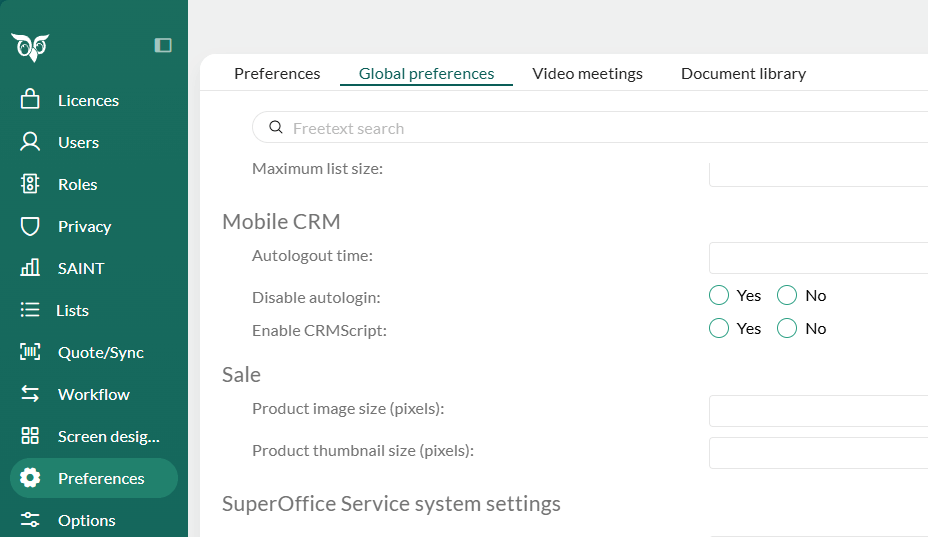
Task: Go to Screen designer in the sidebar
Action: (109, 437)
